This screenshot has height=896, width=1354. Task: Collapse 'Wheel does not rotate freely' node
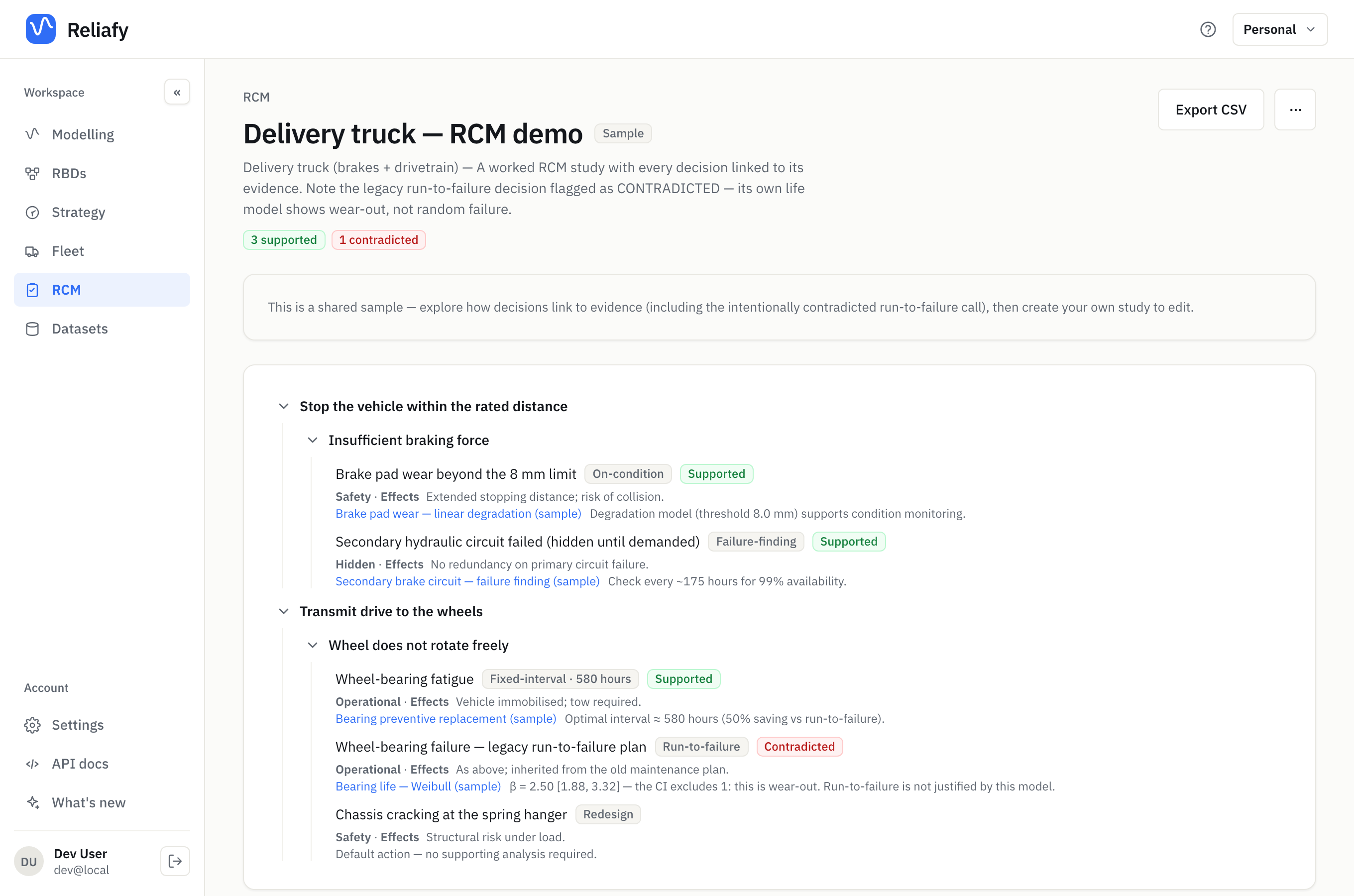(313, 645)
